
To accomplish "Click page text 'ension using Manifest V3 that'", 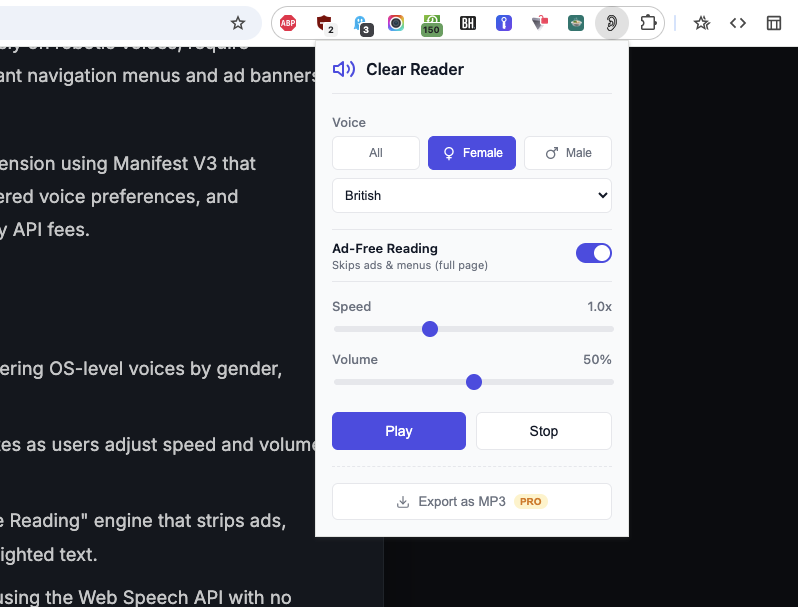I will 128,164.
